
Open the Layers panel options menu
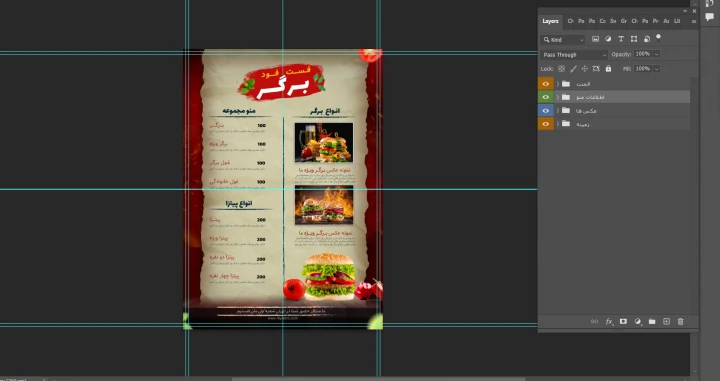pyautogui.click(x=693, y=21)
